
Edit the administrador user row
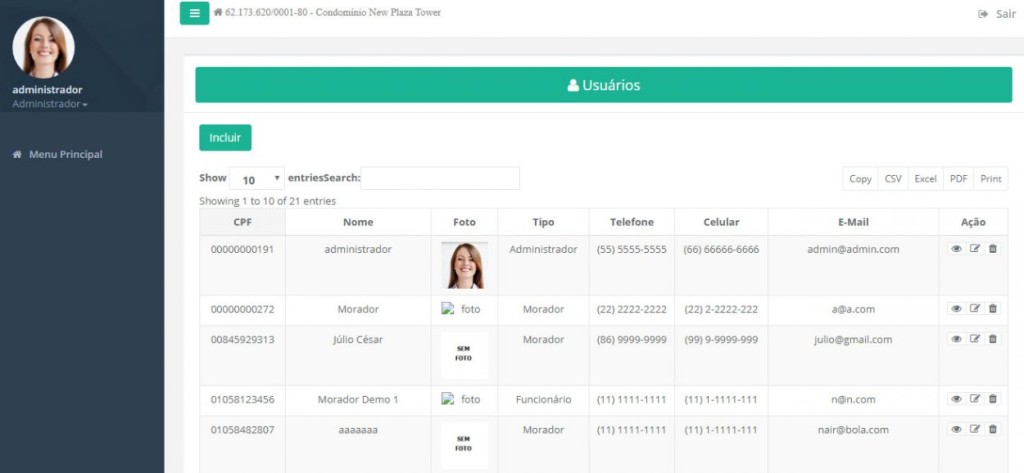[x=975, y=249]
